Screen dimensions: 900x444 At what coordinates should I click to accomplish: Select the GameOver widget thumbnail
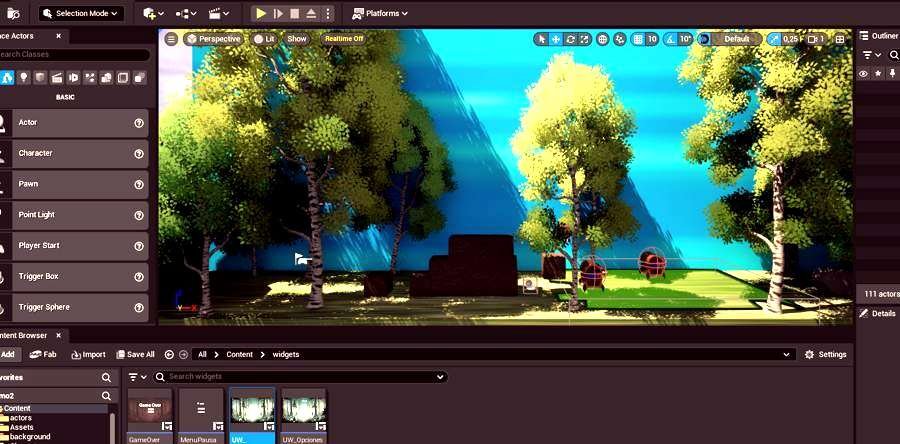click(150, 412)
